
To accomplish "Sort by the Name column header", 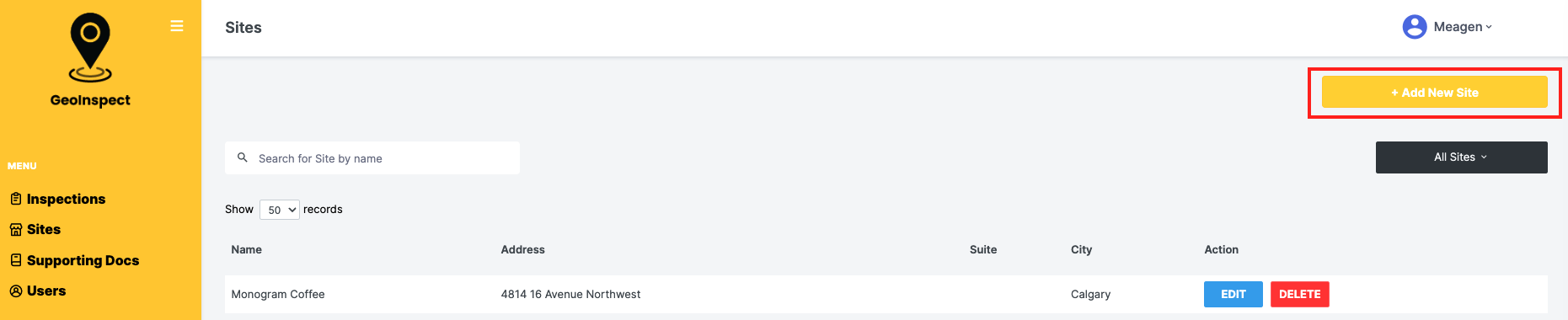I will point(247,249).
